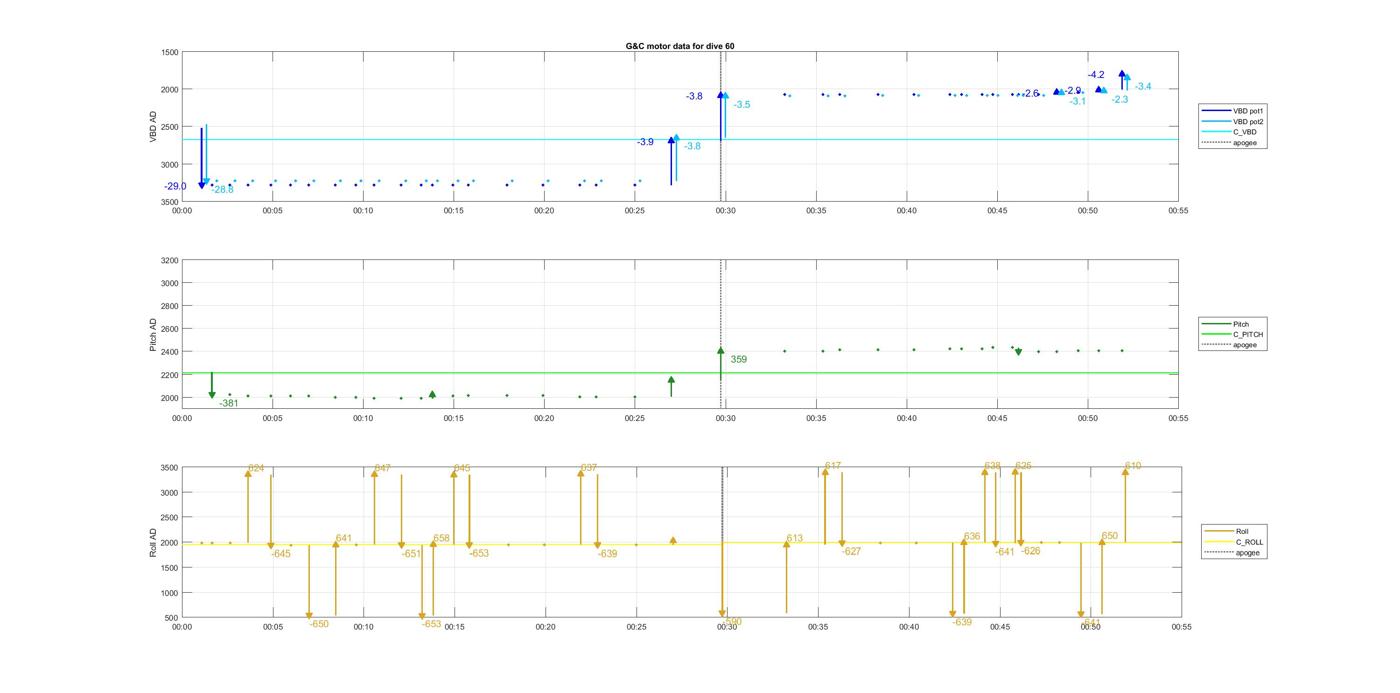The height and width of the screenshot is (693, 1400).
Task: Click the '-3.5' data label
Action: tap(741, 105)
